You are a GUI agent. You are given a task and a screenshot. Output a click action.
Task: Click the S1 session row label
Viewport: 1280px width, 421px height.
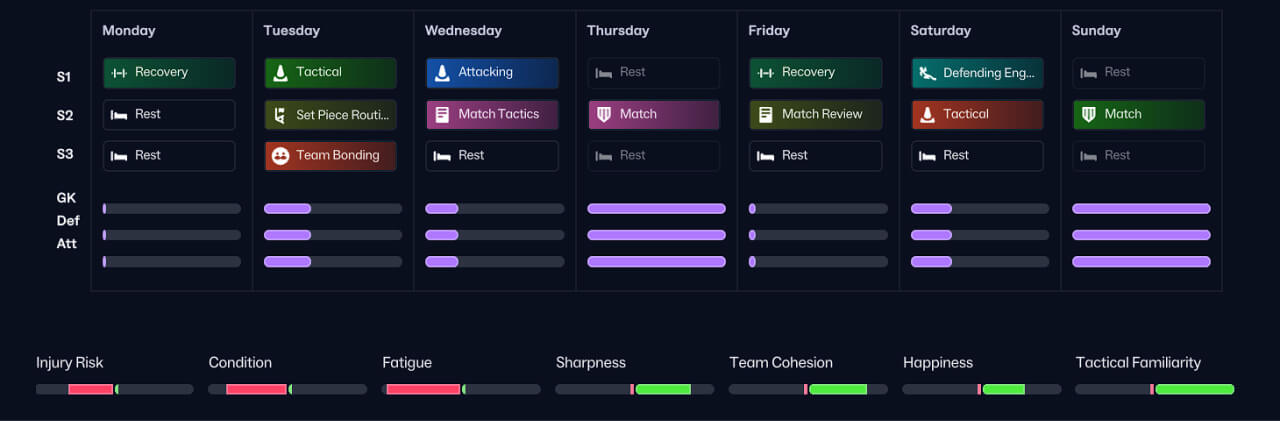tap(64, 75)
